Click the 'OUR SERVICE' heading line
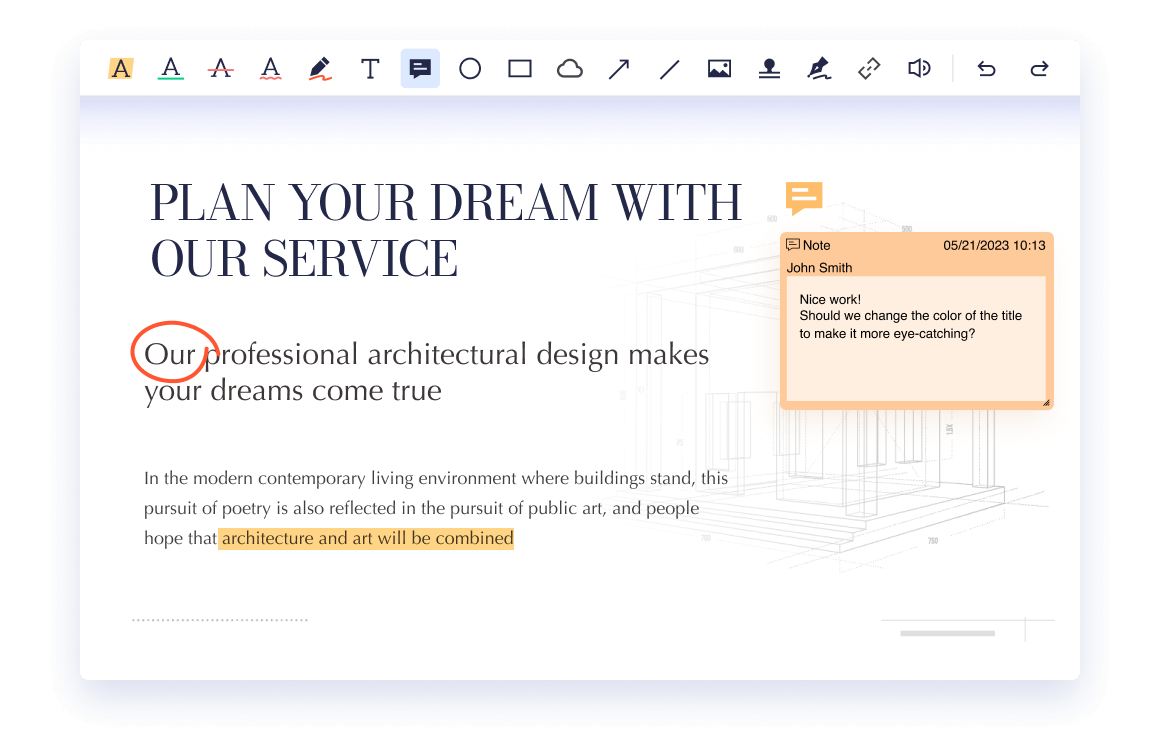This screenshot has height=740, width=1160. point(304,259)
